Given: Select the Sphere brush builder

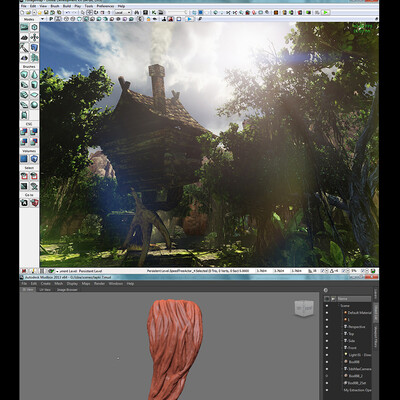Looking at the screenshot, I should click(34, 105).
